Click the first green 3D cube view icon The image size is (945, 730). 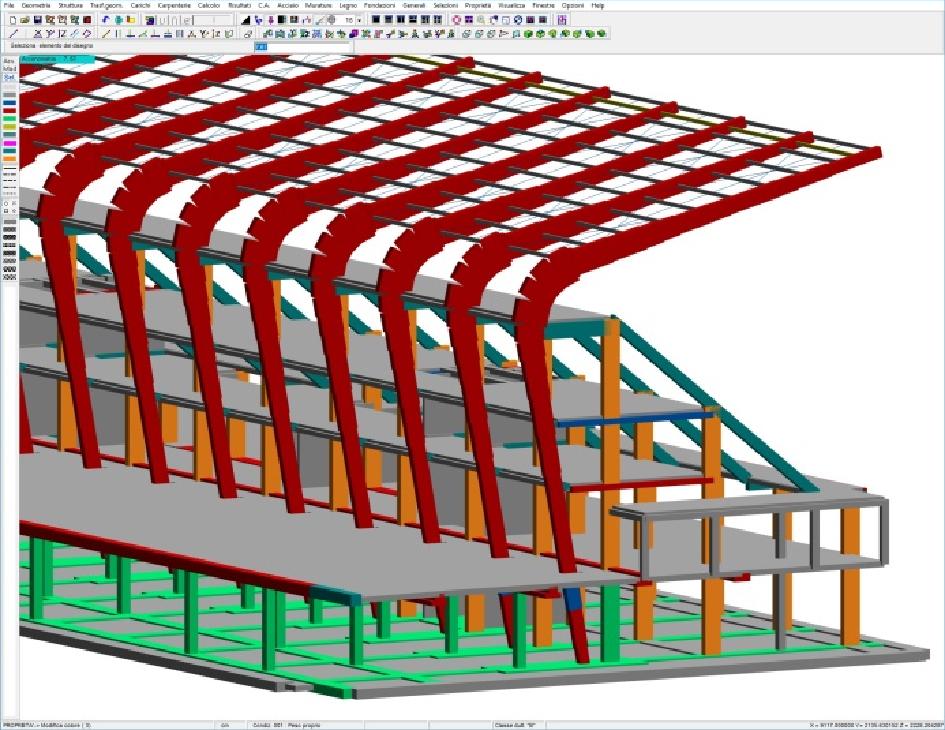coord(528,33)
